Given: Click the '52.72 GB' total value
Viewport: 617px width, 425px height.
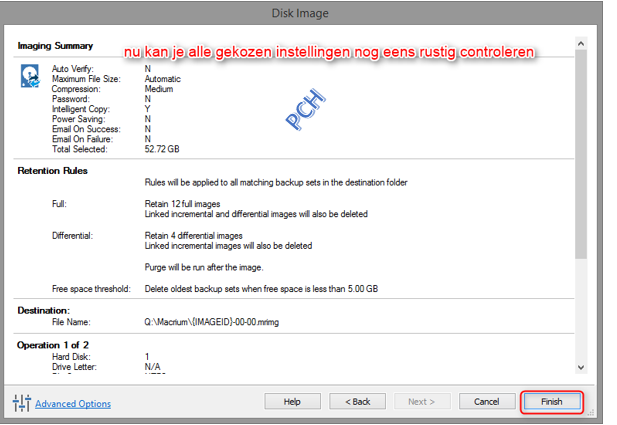Looking at the screenshot, I should (x=162, y=149).
